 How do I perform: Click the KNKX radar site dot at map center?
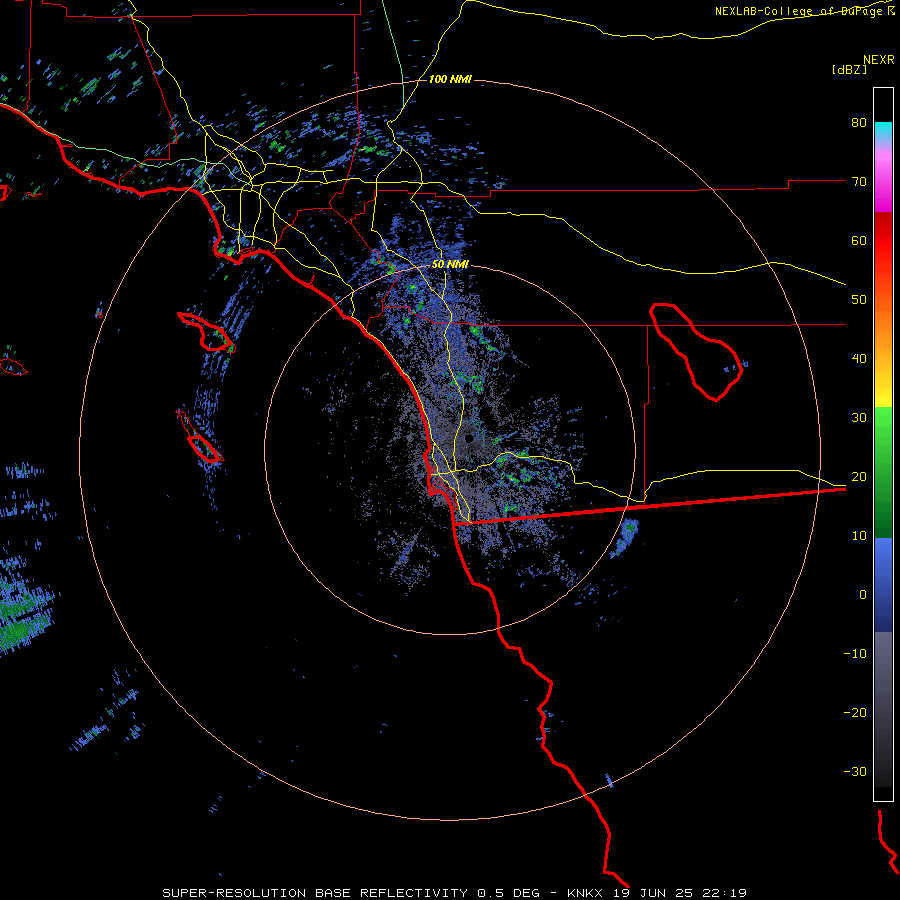pos(469,439)
